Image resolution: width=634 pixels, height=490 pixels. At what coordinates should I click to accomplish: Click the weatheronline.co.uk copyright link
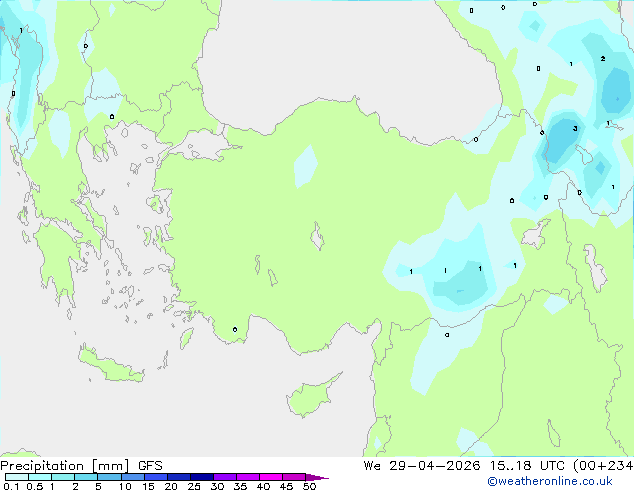pyautogui.click(x=550, y=481)
